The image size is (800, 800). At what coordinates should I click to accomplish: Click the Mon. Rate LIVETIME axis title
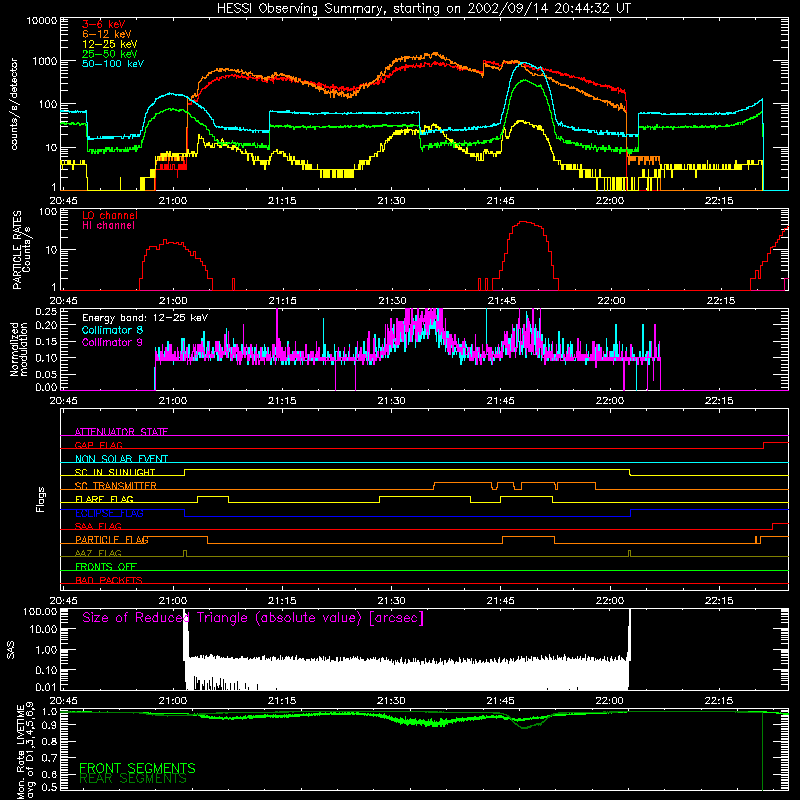[26, 751]
